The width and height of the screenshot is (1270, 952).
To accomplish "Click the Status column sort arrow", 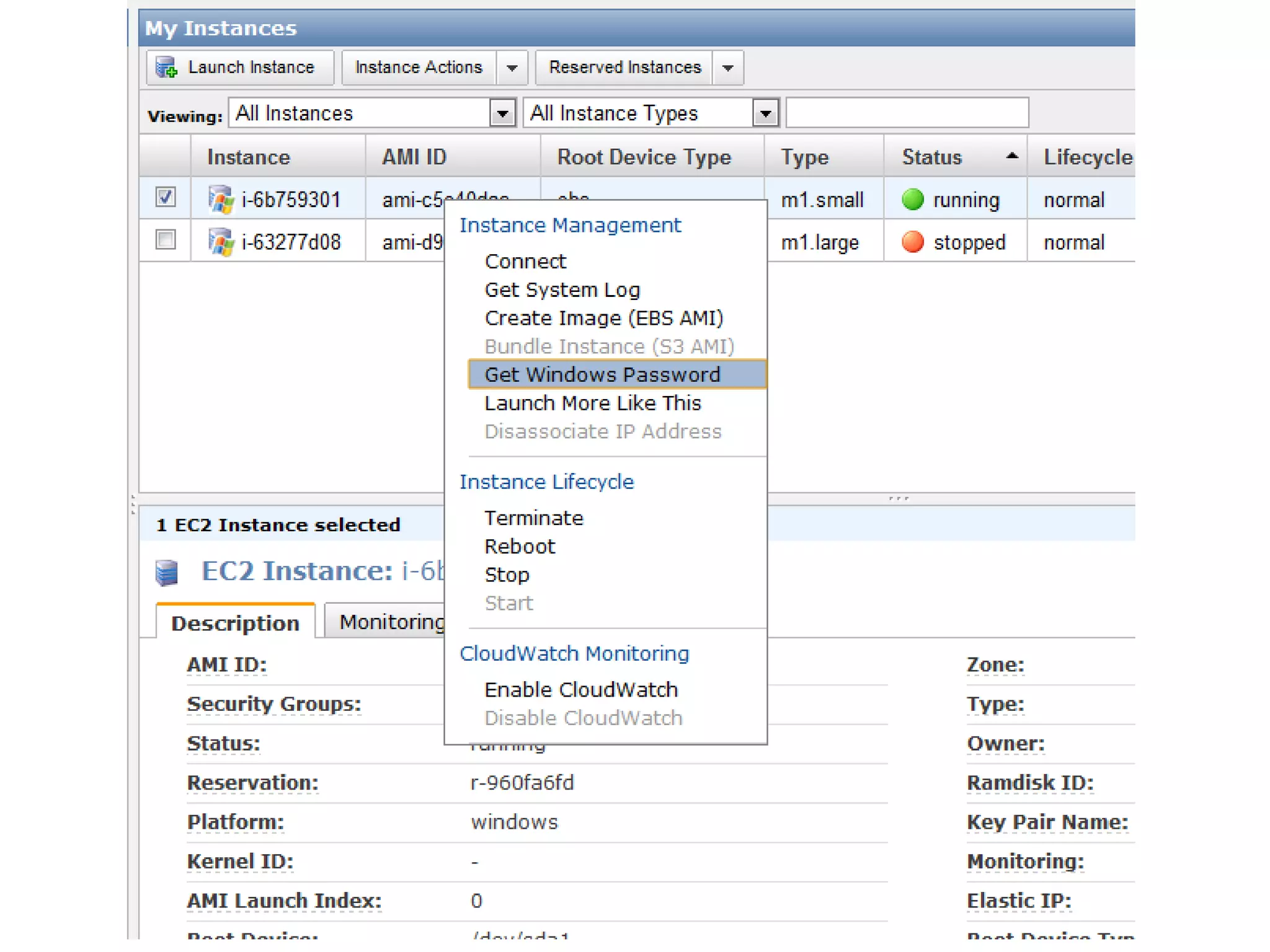I will pos(1011,156).
